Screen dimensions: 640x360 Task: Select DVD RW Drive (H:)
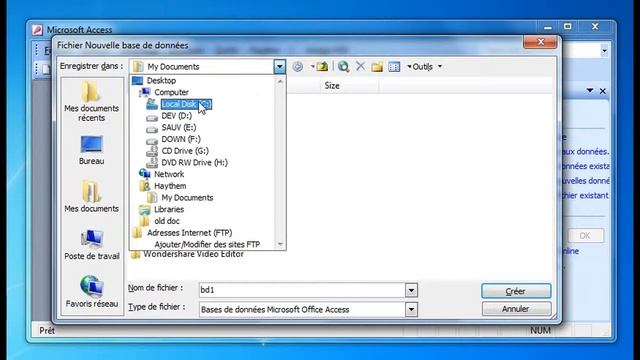[x=194, y=162]
